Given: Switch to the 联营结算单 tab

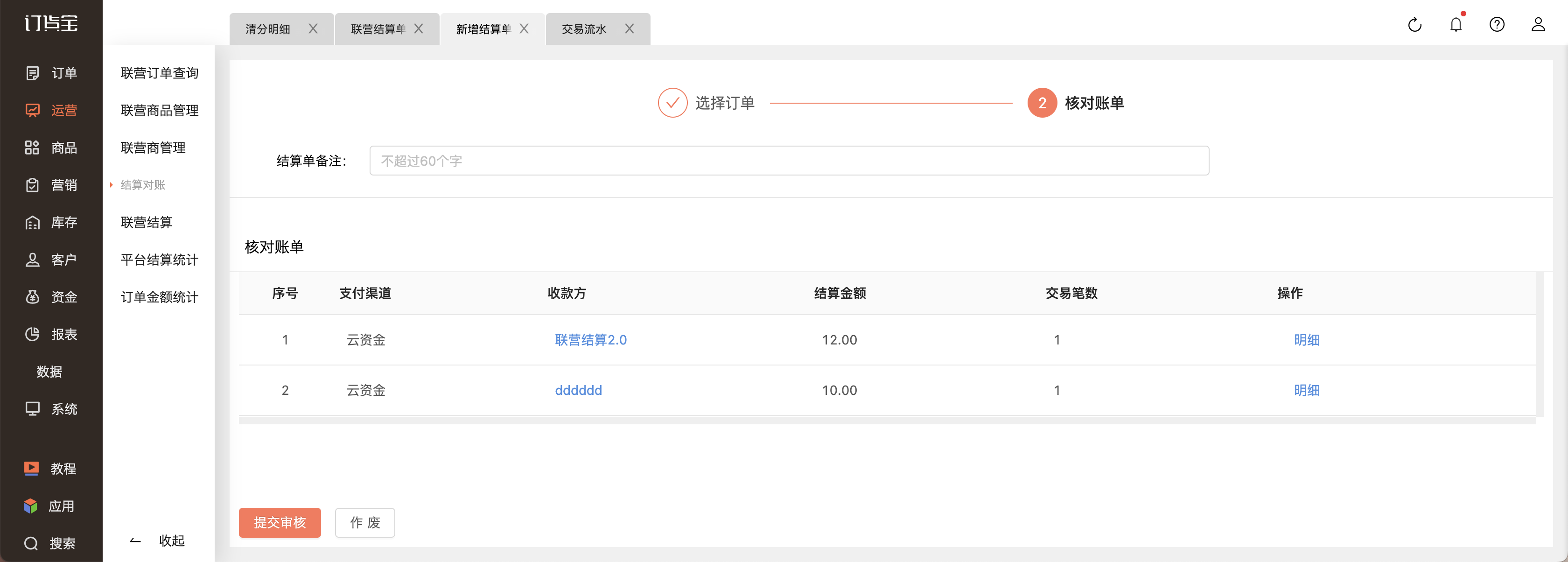Looking at the screenshot, I should (378, 28).
